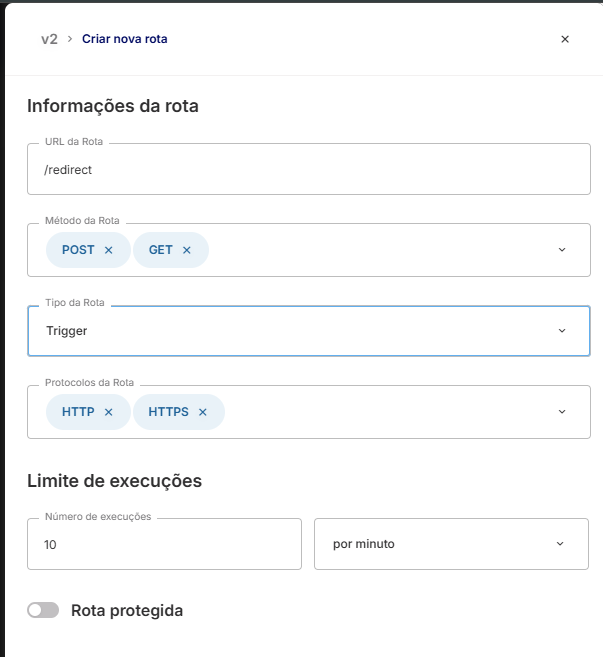
Task: Click the HTTPS protocol chip label
Action: coord(168,412)
